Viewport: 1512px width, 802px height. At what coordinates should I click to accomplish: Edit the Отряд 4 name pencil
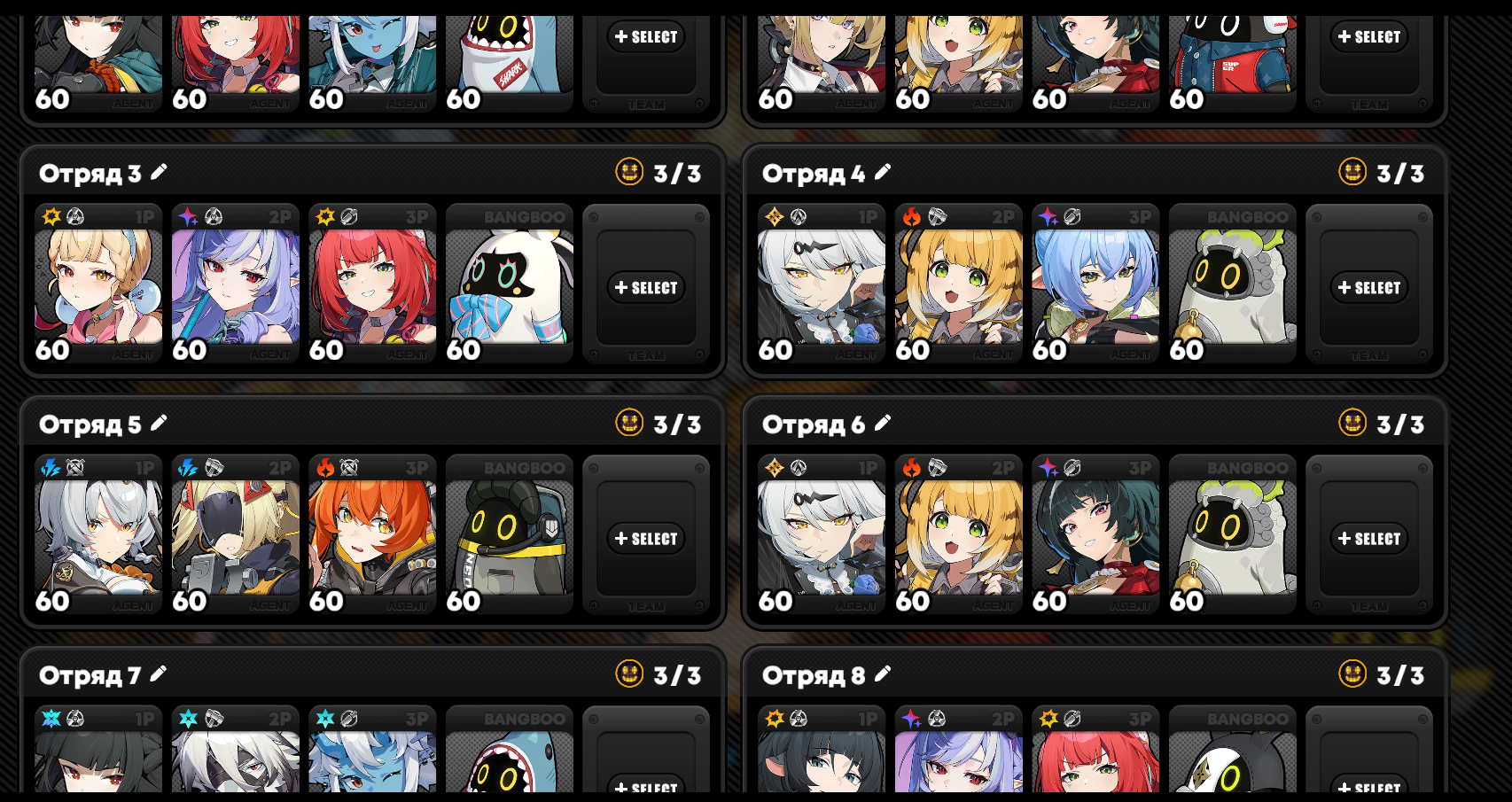[x=882, y=172]
